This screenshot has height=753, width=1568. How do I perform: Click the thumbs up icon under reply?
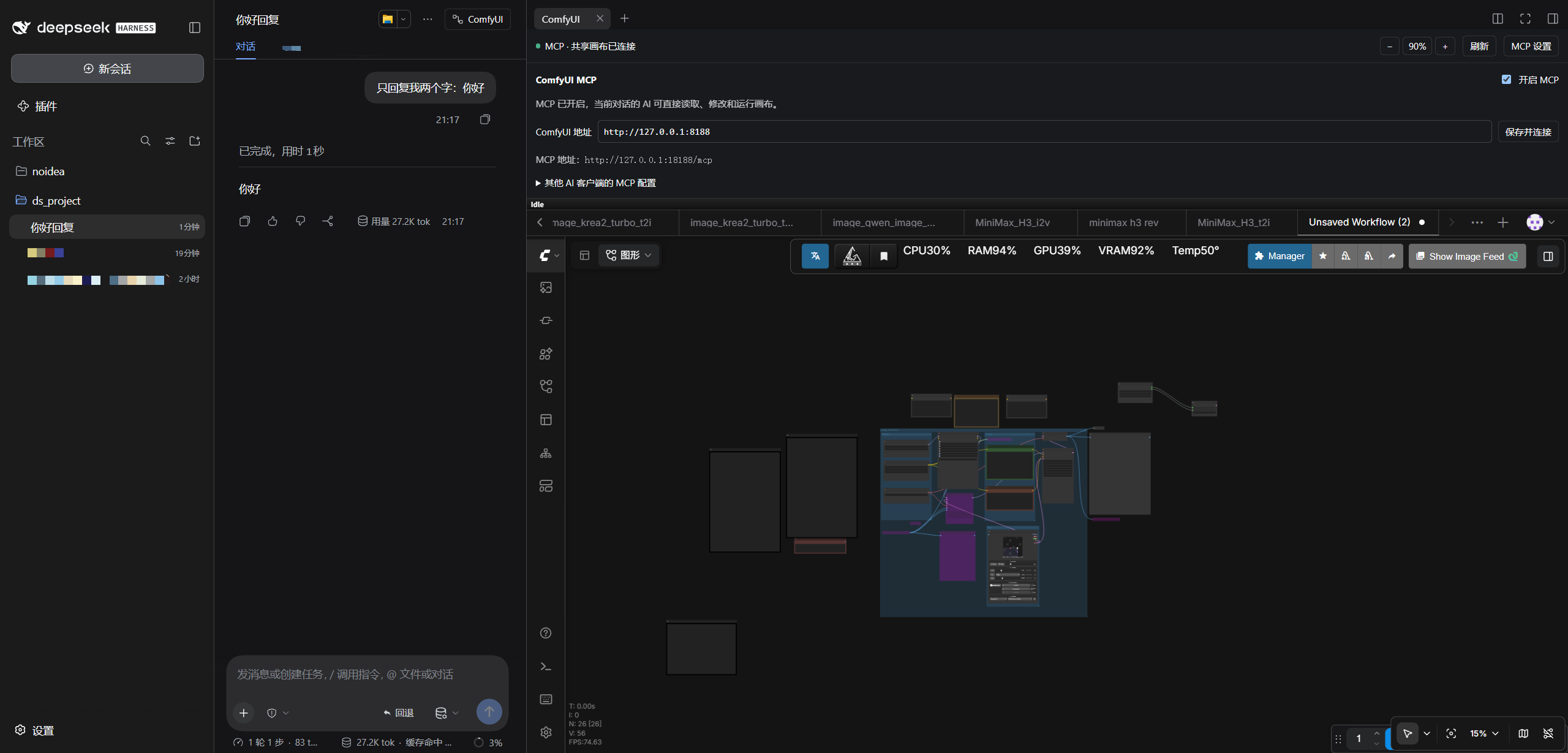[273, 221]
